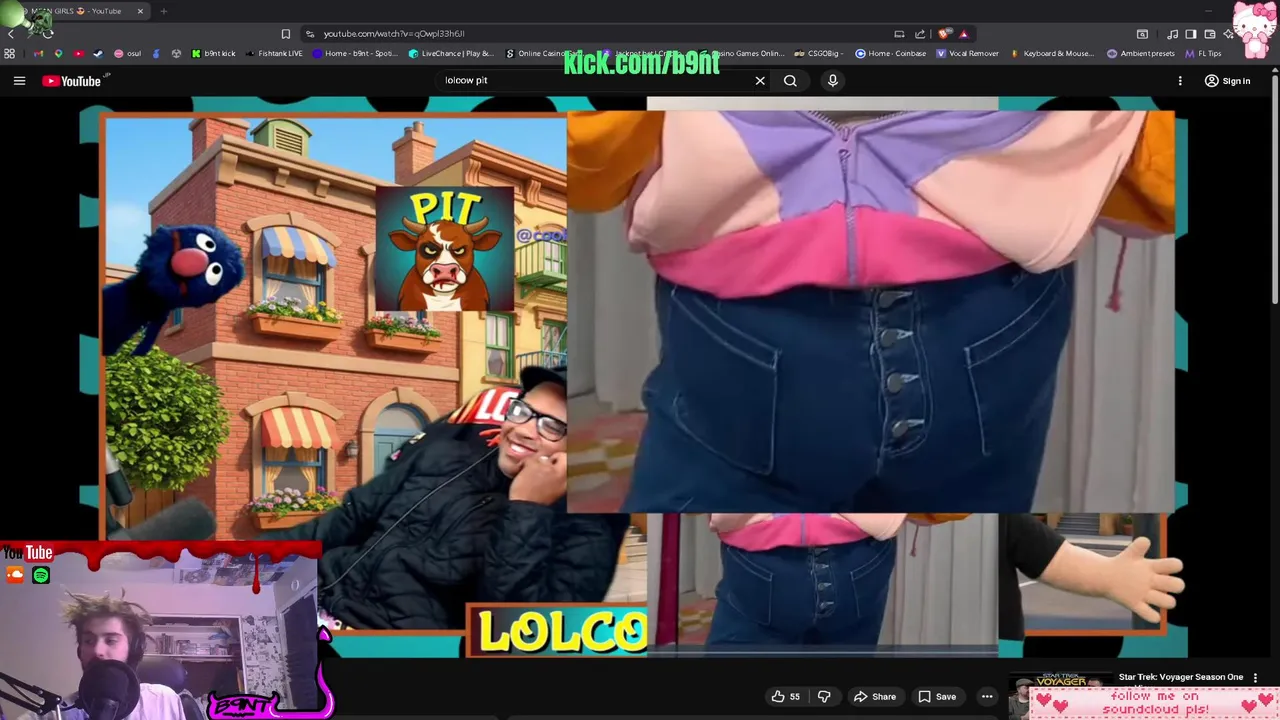Screen dimensions: 1280x720
Task: Click the Brave Rewards triangle icon
Action: (964, 34)
